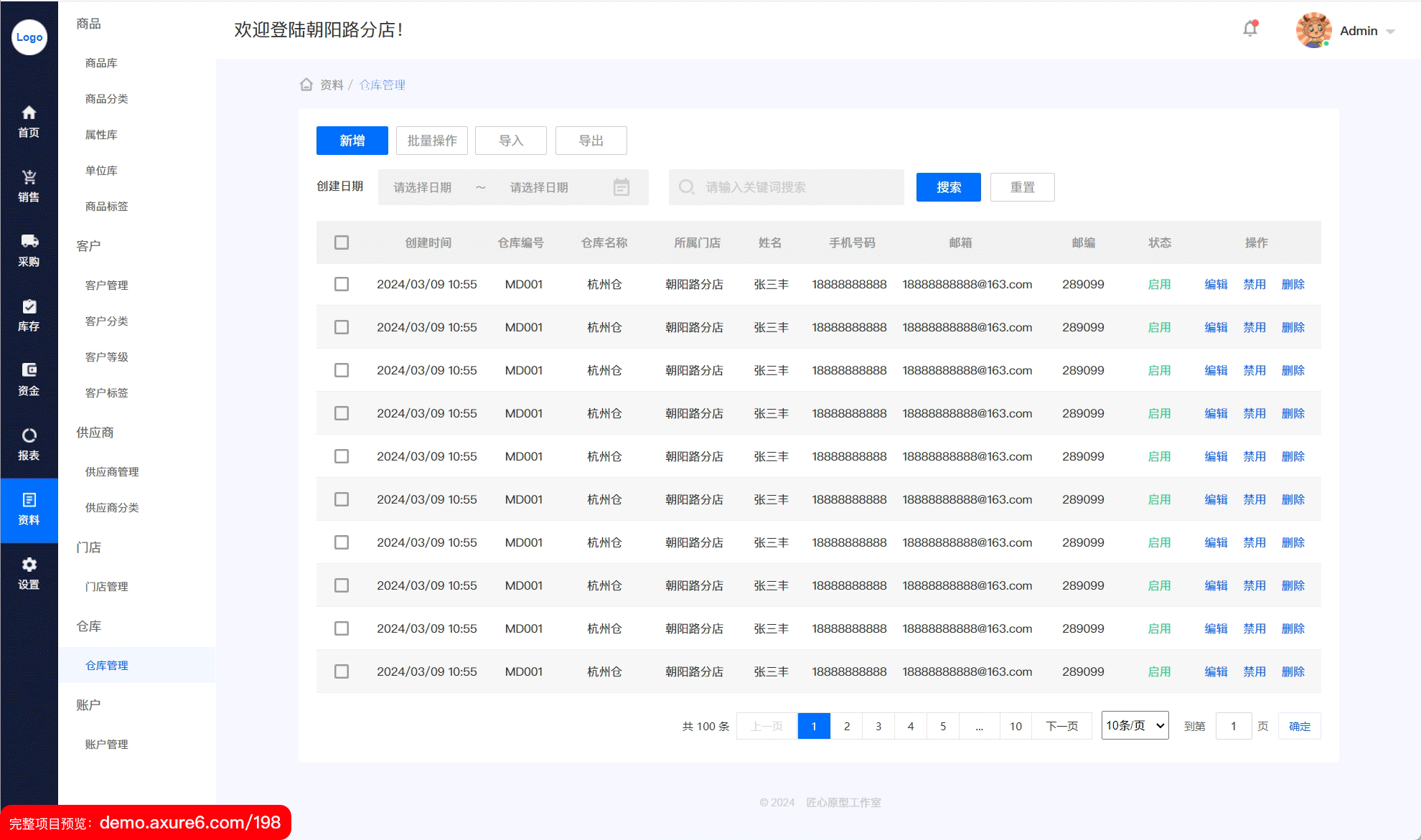Check the first table row checkbox
1421x840 pixels.
pyautogui.click(x=342, y=284)
